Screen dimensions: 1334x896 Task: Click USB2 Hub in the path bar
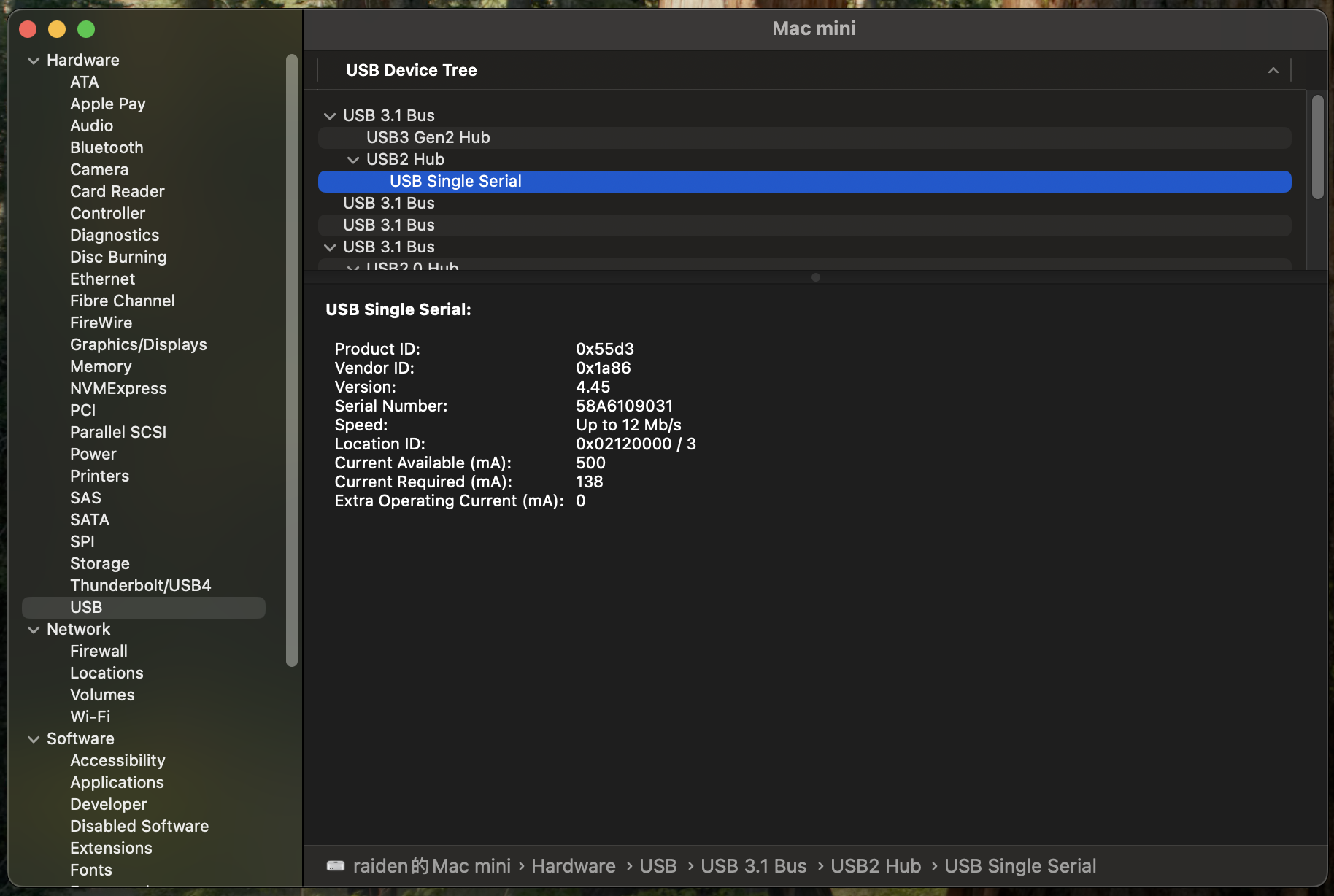pos(876,866)
